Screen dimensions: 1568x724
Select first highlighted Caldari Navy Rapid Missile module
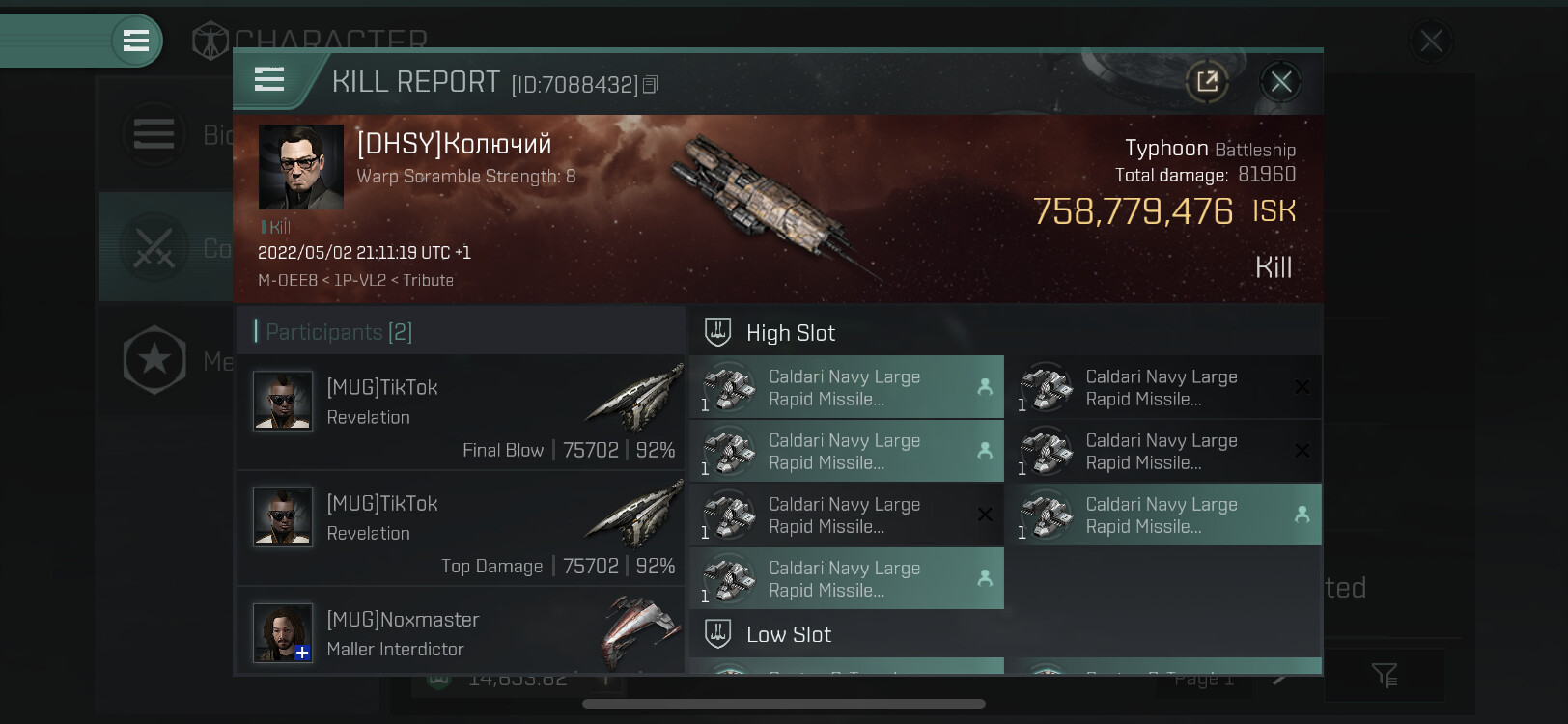[847, 387]
